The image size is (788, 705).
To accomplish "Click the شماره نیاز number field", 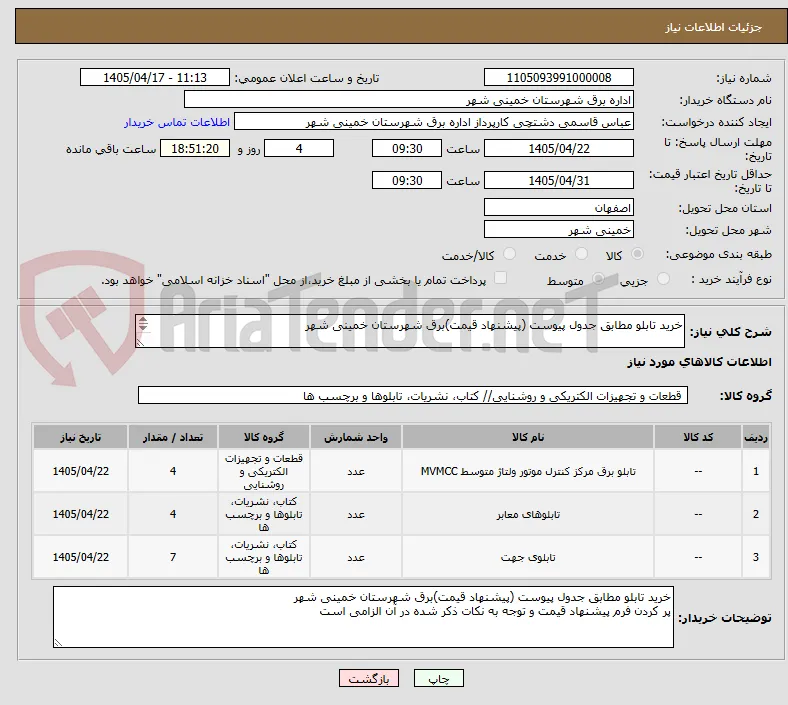I will point(559,77).
